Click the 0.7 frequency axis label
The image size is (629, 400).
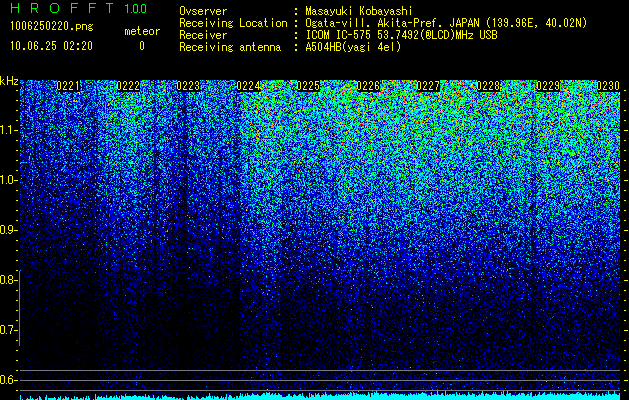(8, 330)
